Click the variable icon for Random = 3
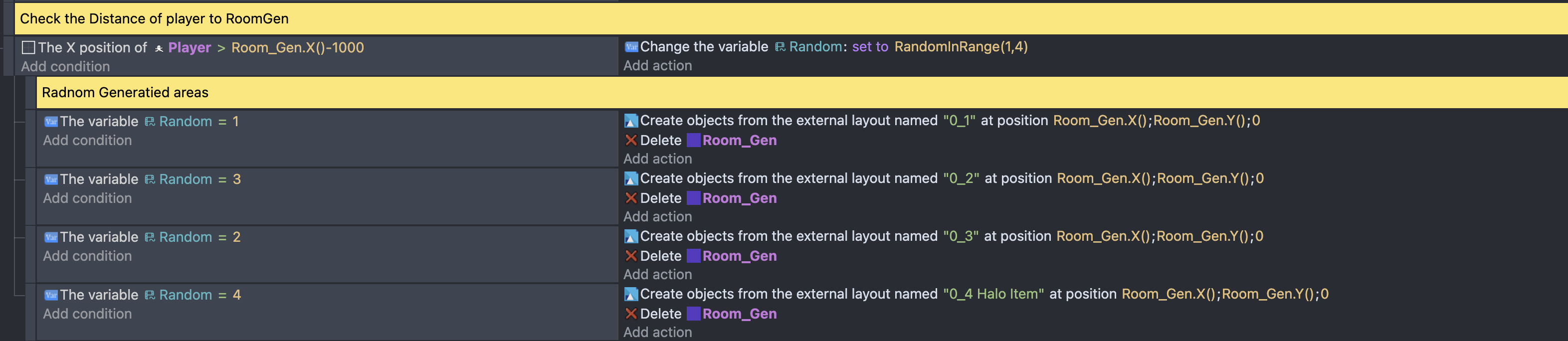Image resolution: width=1568 pixels, height=341 pixels. [51, 179]
